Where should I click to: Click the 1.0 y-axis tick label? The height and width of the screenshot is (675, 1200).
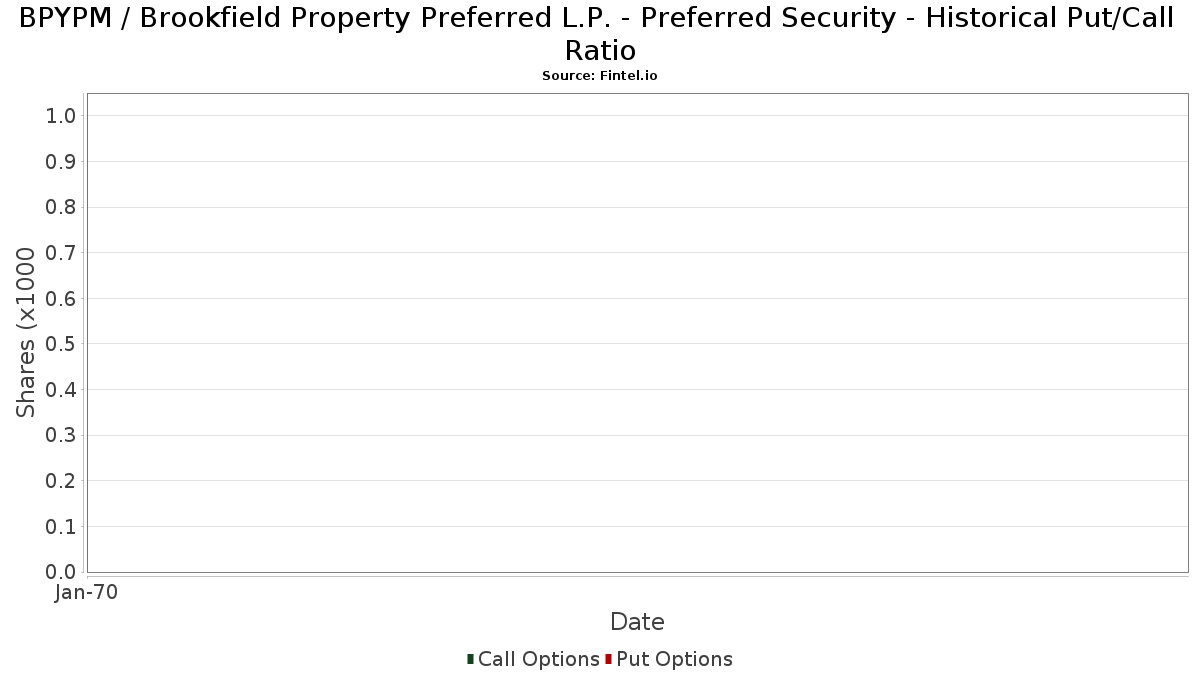[x=61, y=116]
